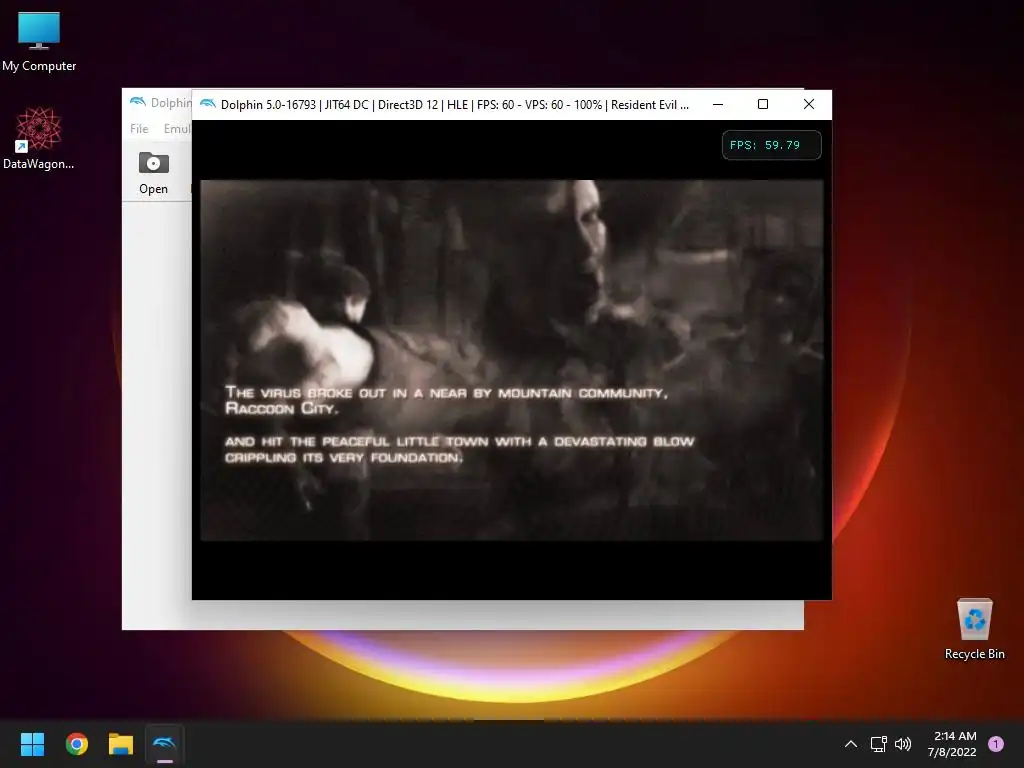Click the Raccoon City intro video frame
Screen dimensions: 1024x768
pos(511,360)
